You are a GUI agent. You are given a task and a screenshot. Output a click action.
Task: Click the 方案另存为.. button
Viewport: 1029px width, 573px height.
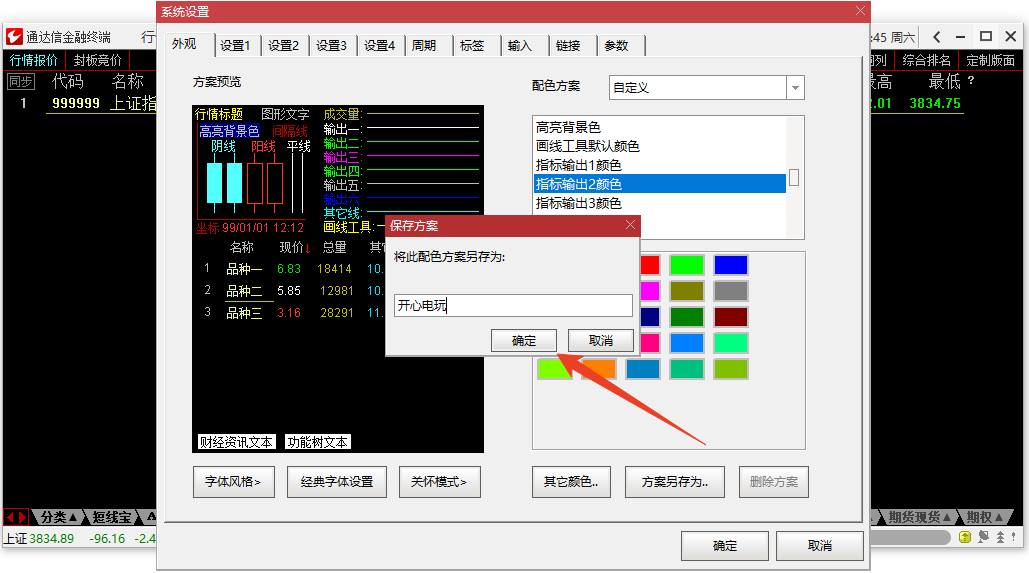point(675,482)
